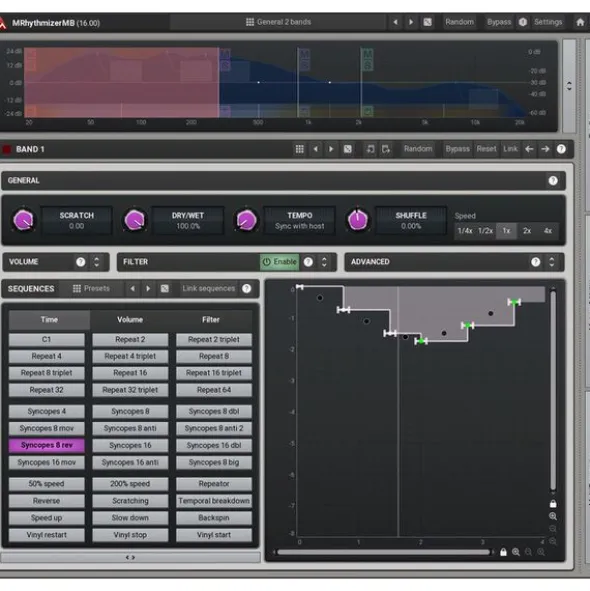Open Volume section help icon

(x=80, y=262)
